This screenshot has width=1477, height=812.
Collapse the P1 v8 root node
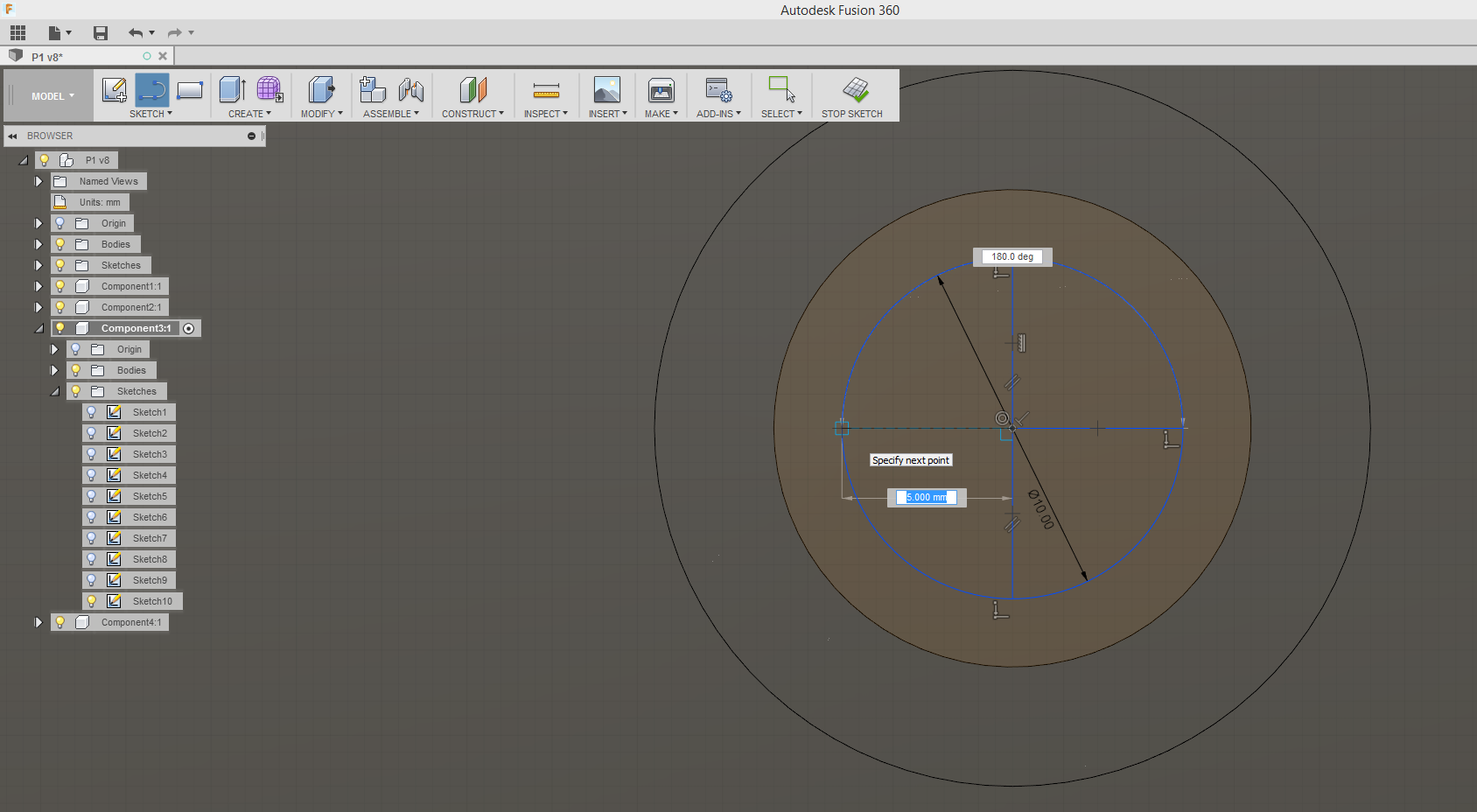coord(23,160)
